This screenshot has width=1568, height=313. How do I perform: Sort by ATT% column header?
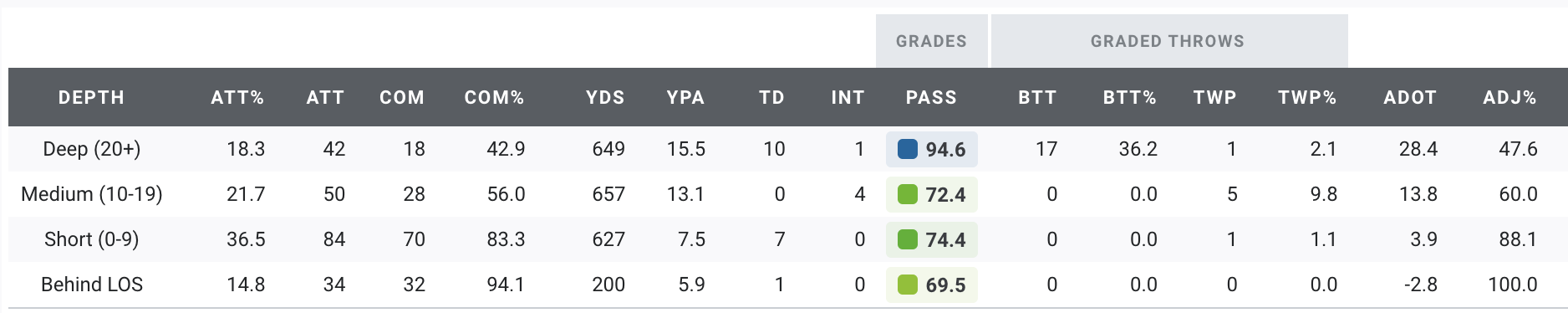237,97
